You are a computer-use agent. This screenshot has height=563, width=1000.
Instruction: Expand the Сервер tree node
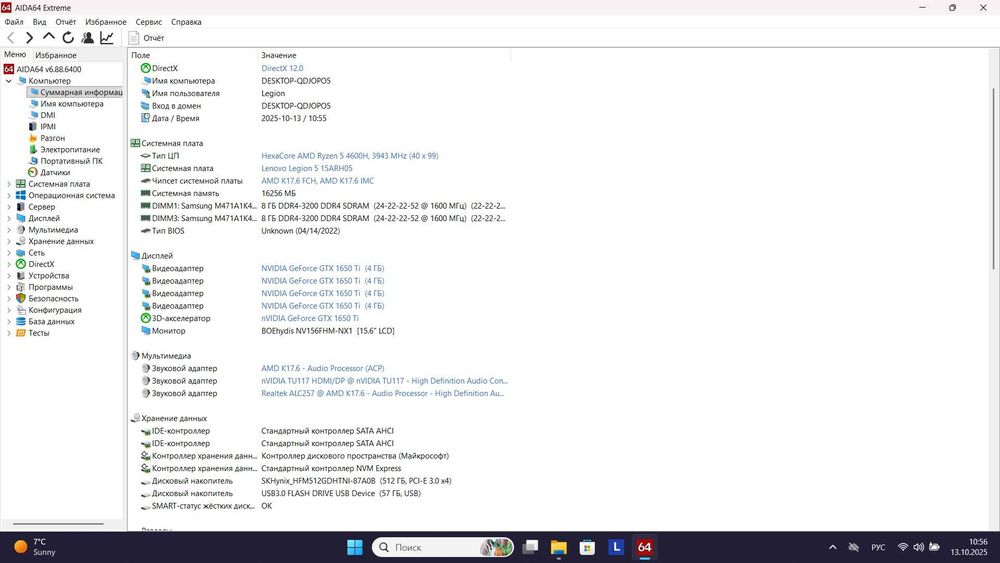[x=8, y=207]
